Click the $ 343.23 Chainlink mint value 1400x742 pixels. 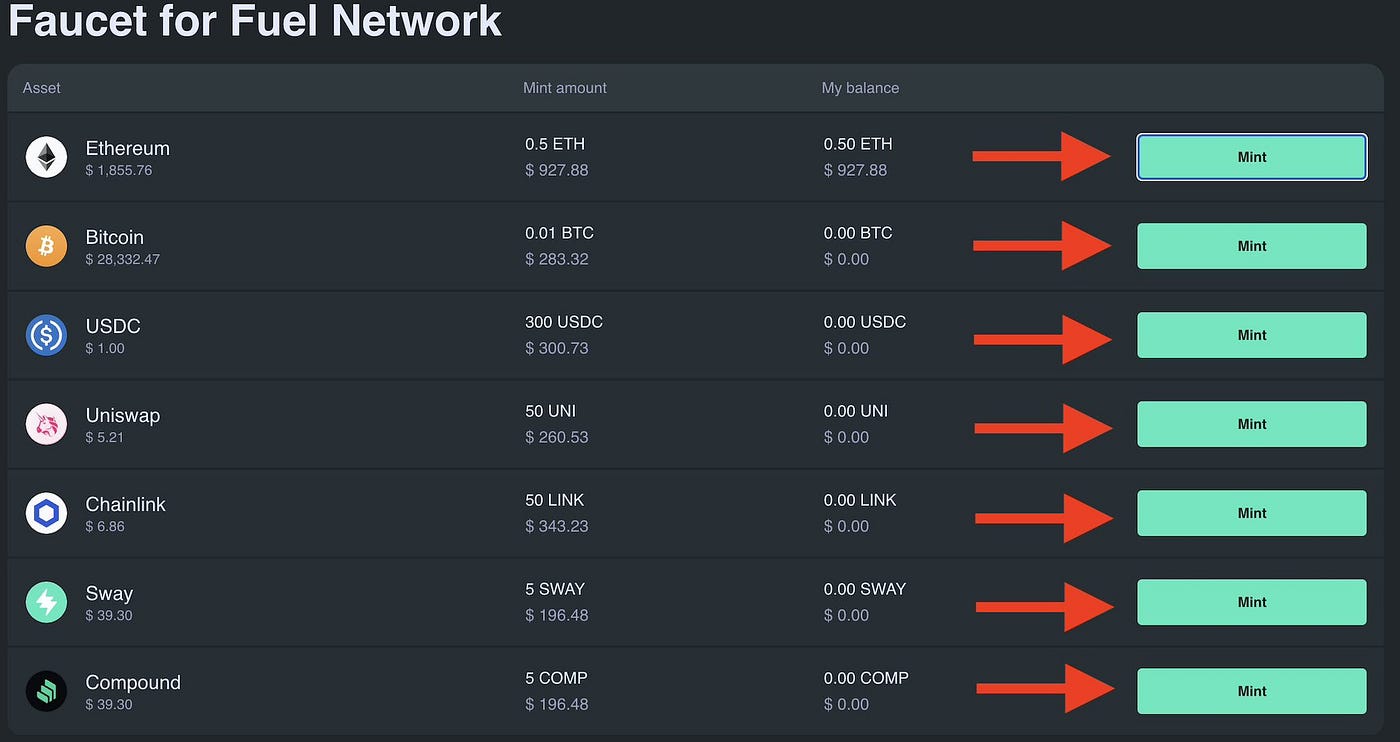coord(557,526)
